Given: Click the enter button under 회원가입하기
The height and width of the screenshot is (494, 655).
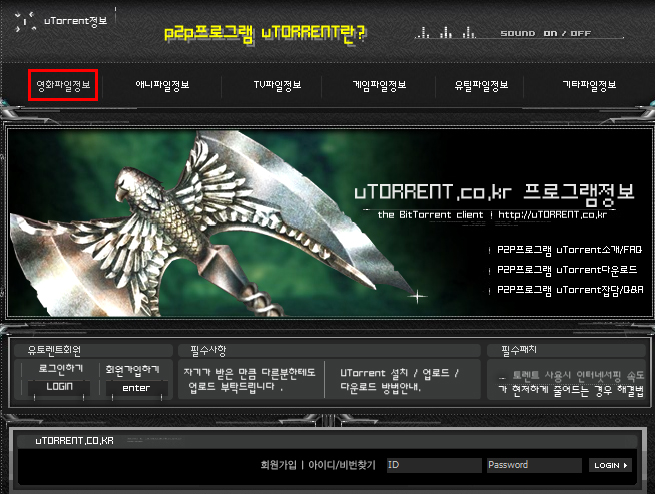Looking at the screenshot, I should pyautogui.click(x=137, y=388).
